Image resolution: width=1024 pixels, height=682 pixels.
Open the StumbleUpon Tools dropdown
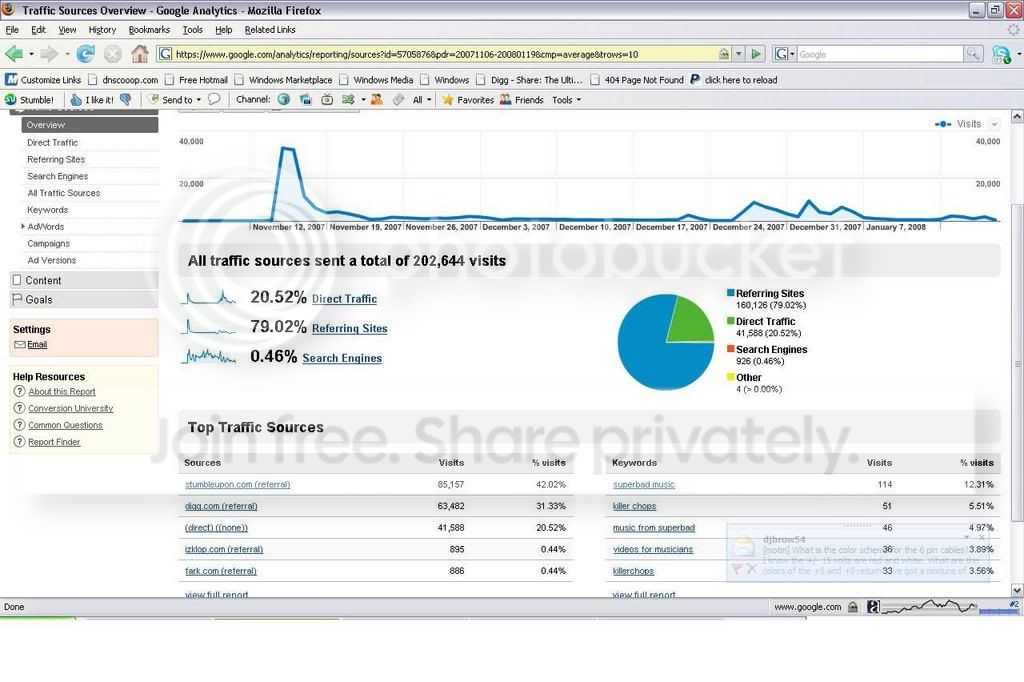pos(566,100)
